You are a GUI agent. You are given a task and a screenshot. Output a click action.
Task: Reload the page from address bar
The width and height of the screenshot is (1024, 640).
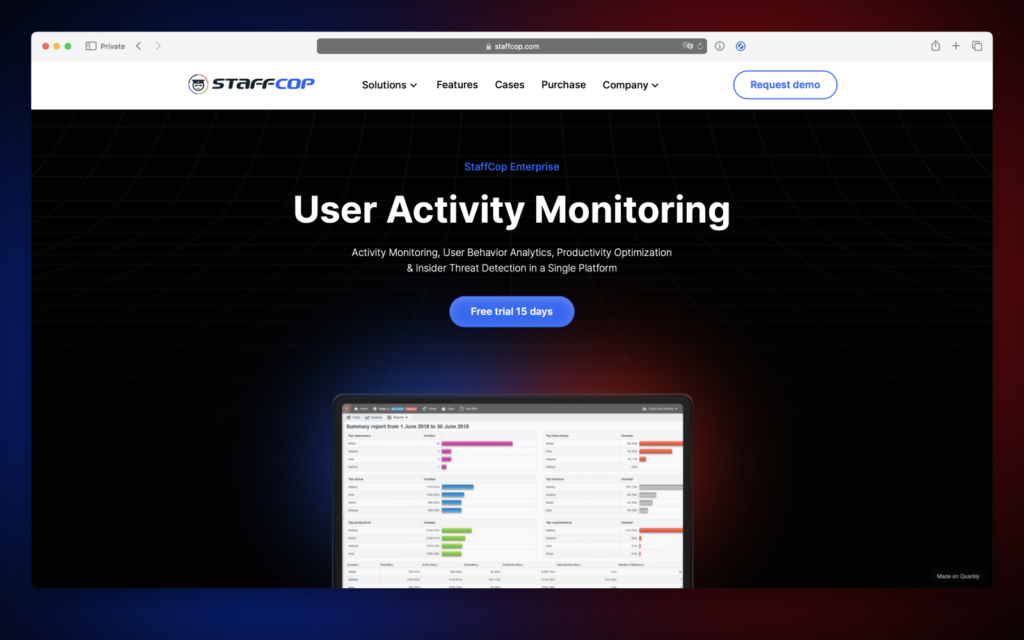click(x=700, y=46)
